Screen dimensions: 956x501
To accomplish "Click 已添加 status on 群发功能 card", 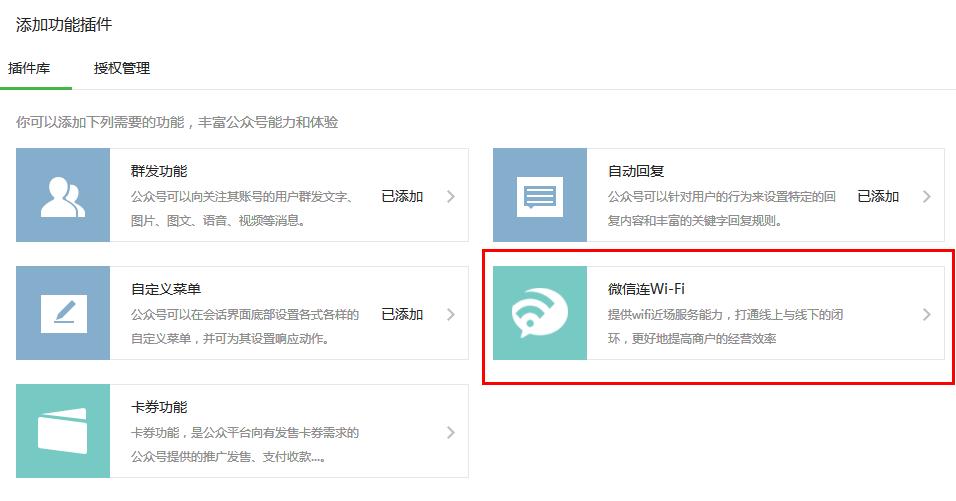I will 402,196.
